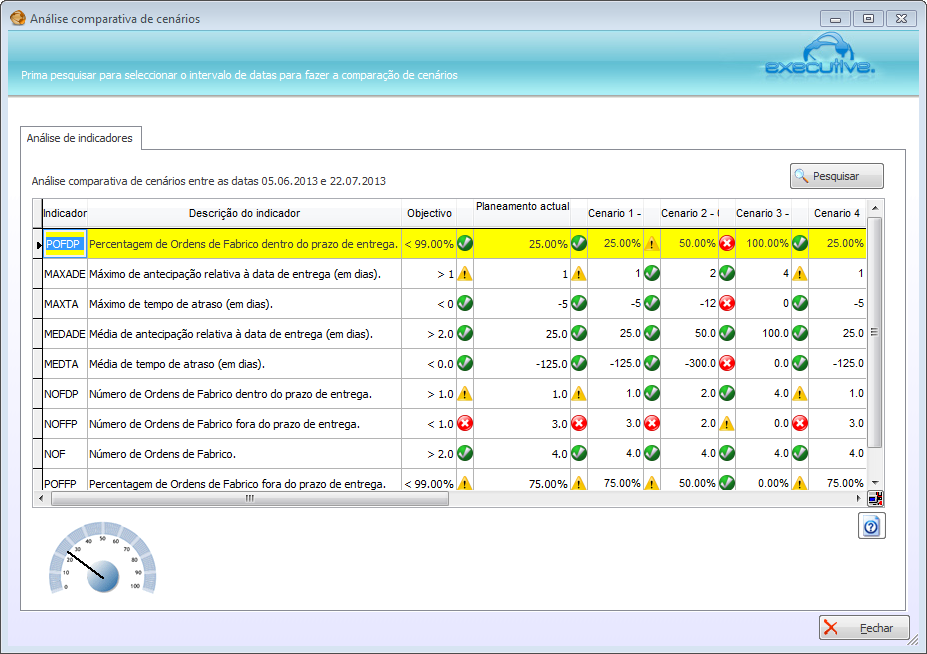The image size is (927, 654).
Task: Click the gauge dial indicator
Action: click(102, 562)
